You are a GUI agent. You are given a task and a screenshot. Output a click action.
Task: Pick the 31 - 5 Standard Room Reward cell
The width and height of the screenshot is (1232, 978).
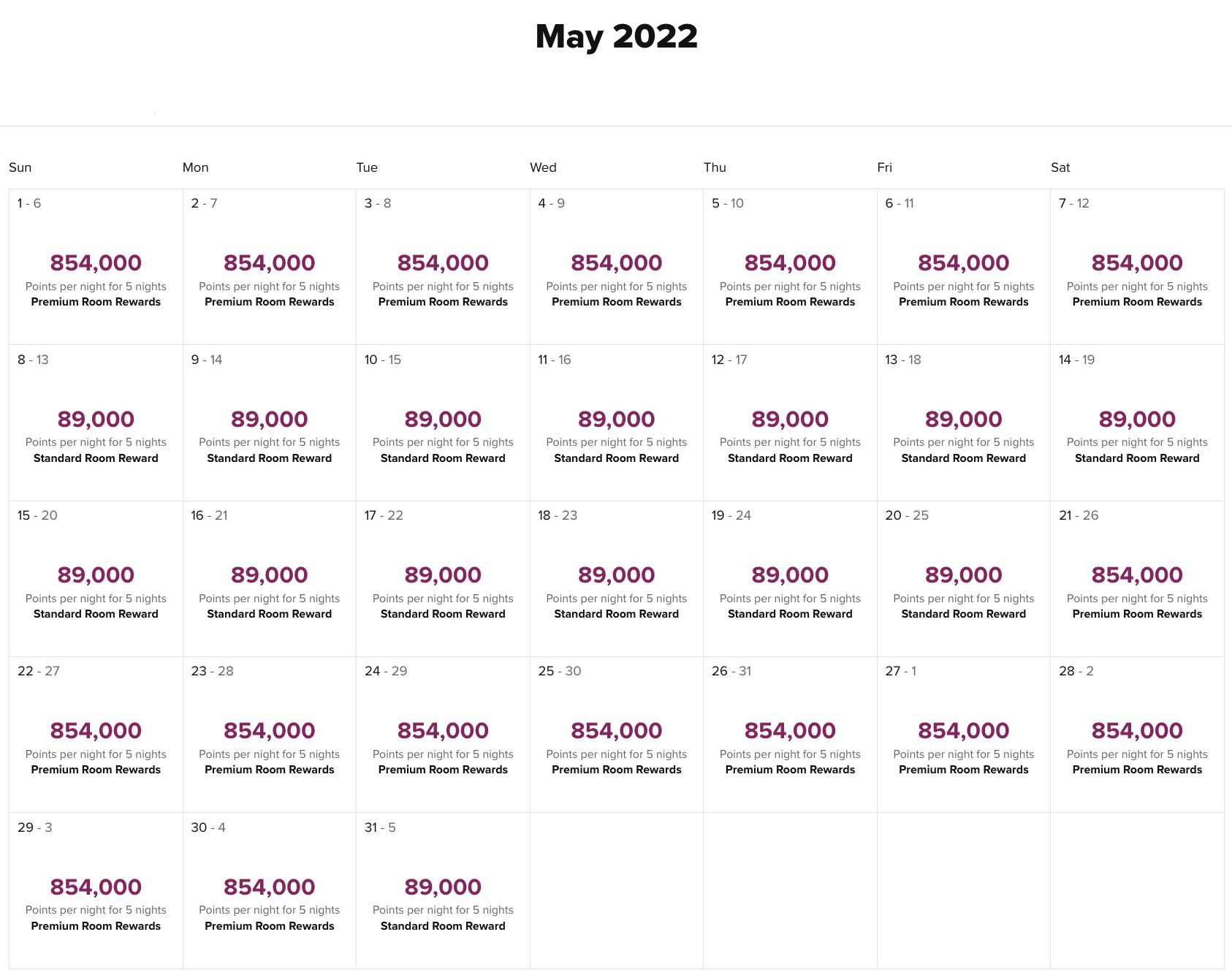pyautogui.click(x=443, y=890)
